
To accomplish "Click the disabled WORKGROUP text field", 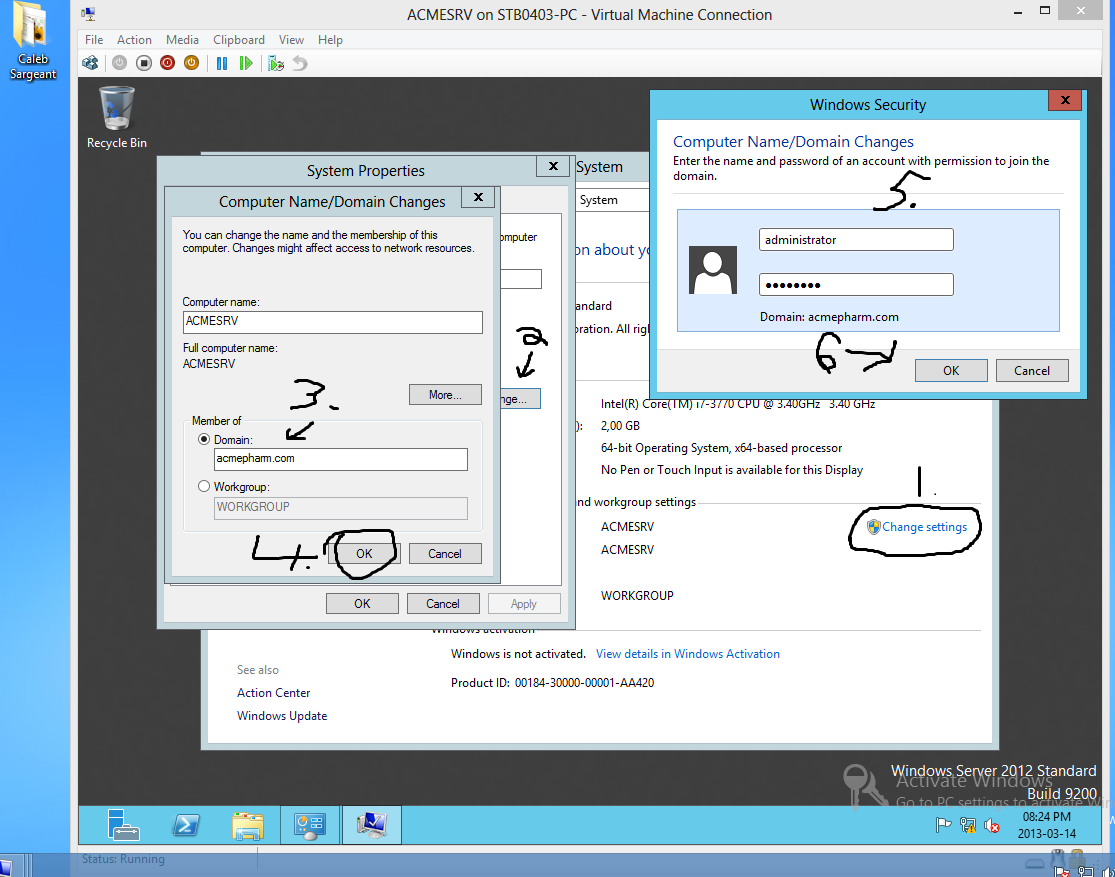I will (341, 507).
